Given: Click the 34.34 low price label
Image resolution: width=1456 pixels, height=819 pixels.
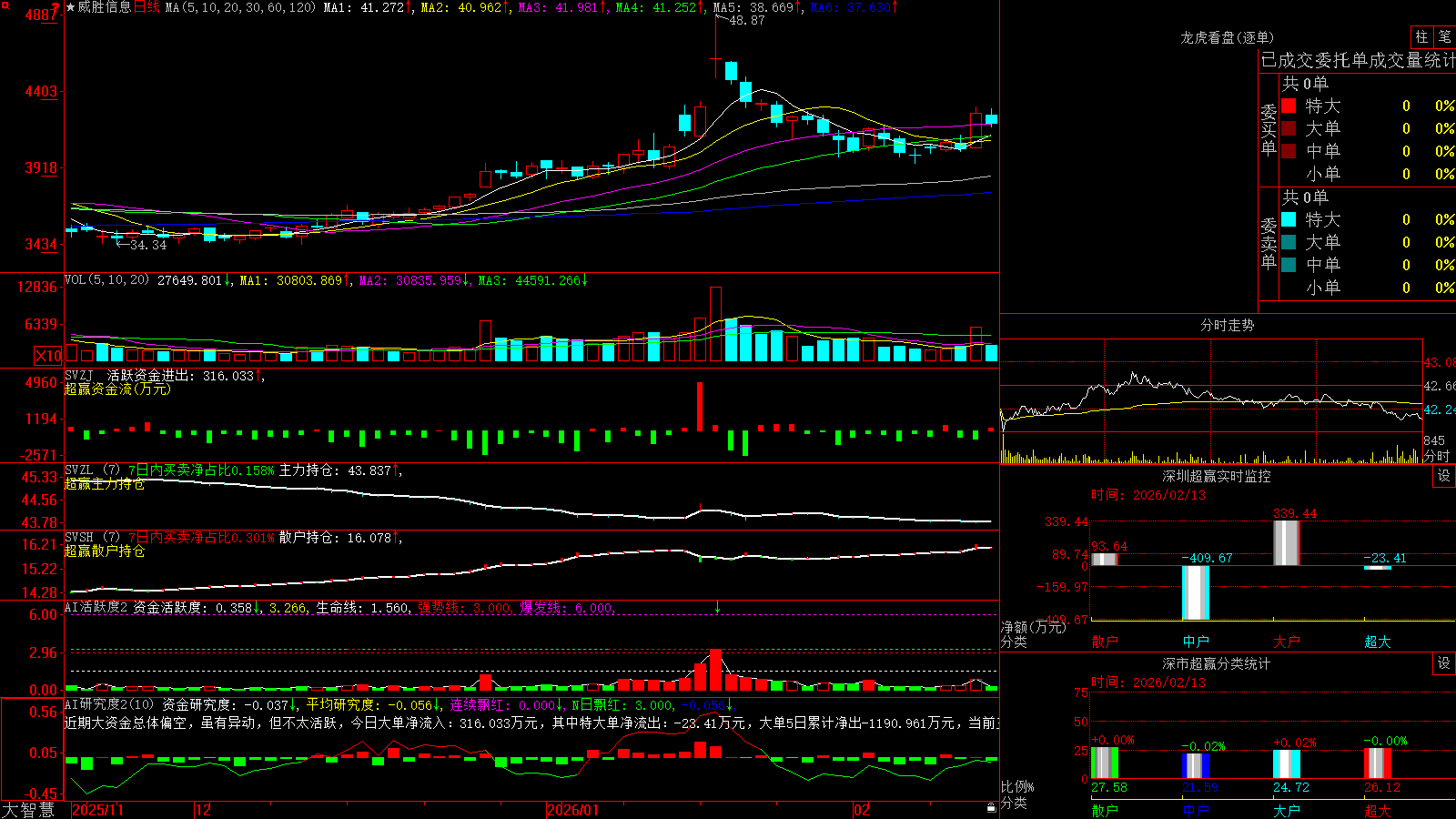Looking at the screenshot, I should coord(148,245).
